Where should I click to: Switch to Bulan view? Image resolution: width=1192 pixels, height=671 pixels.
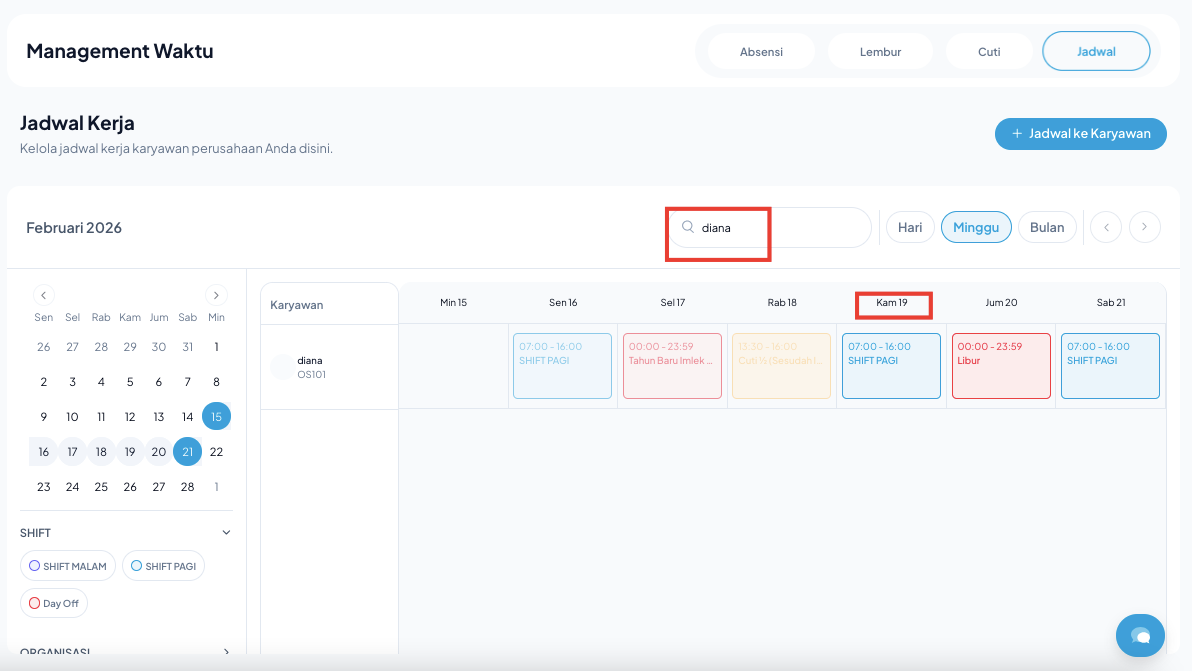1047,227
